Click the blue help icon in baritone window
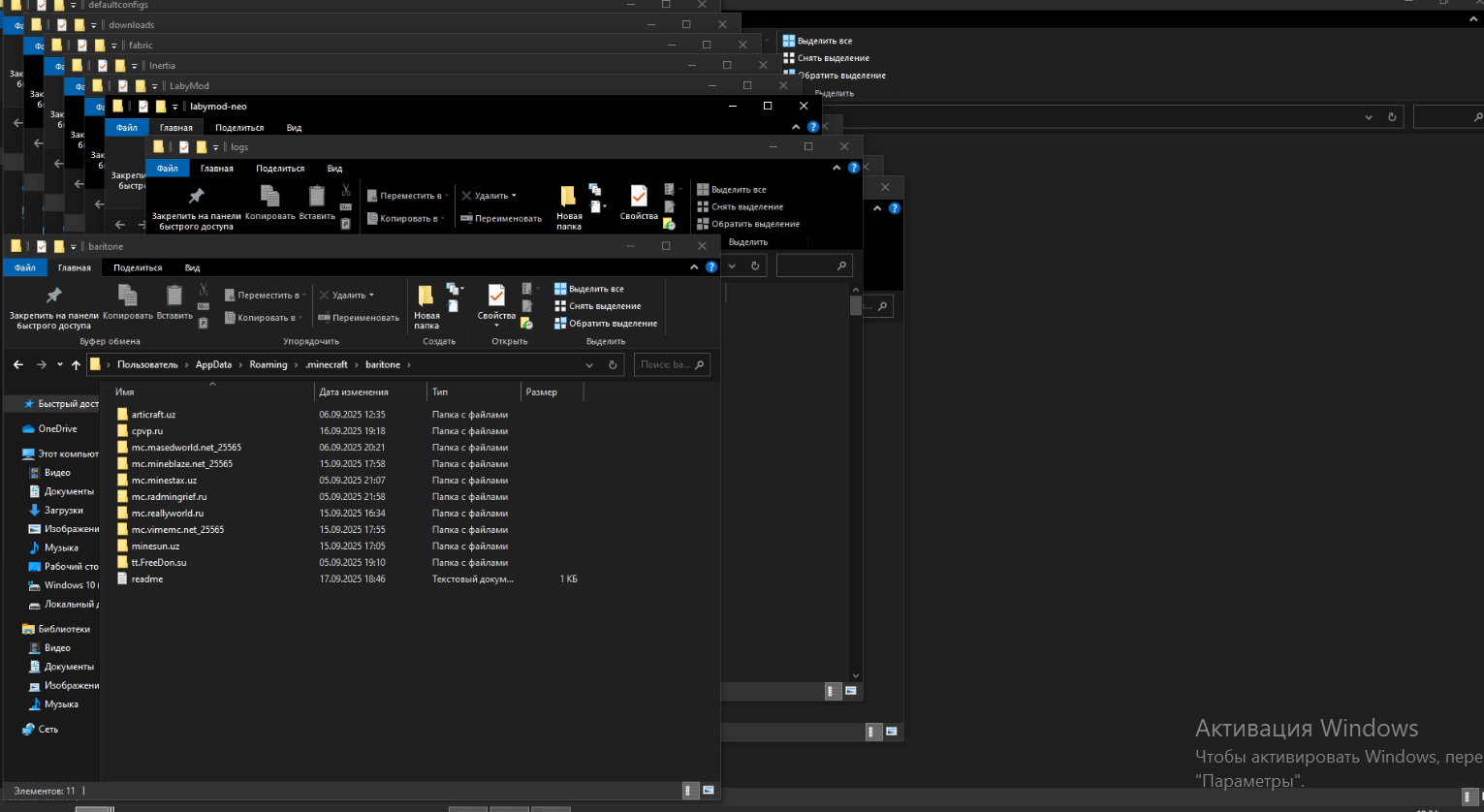The height and width of the screenshot is (812, 1484). [x=711, y=267]
